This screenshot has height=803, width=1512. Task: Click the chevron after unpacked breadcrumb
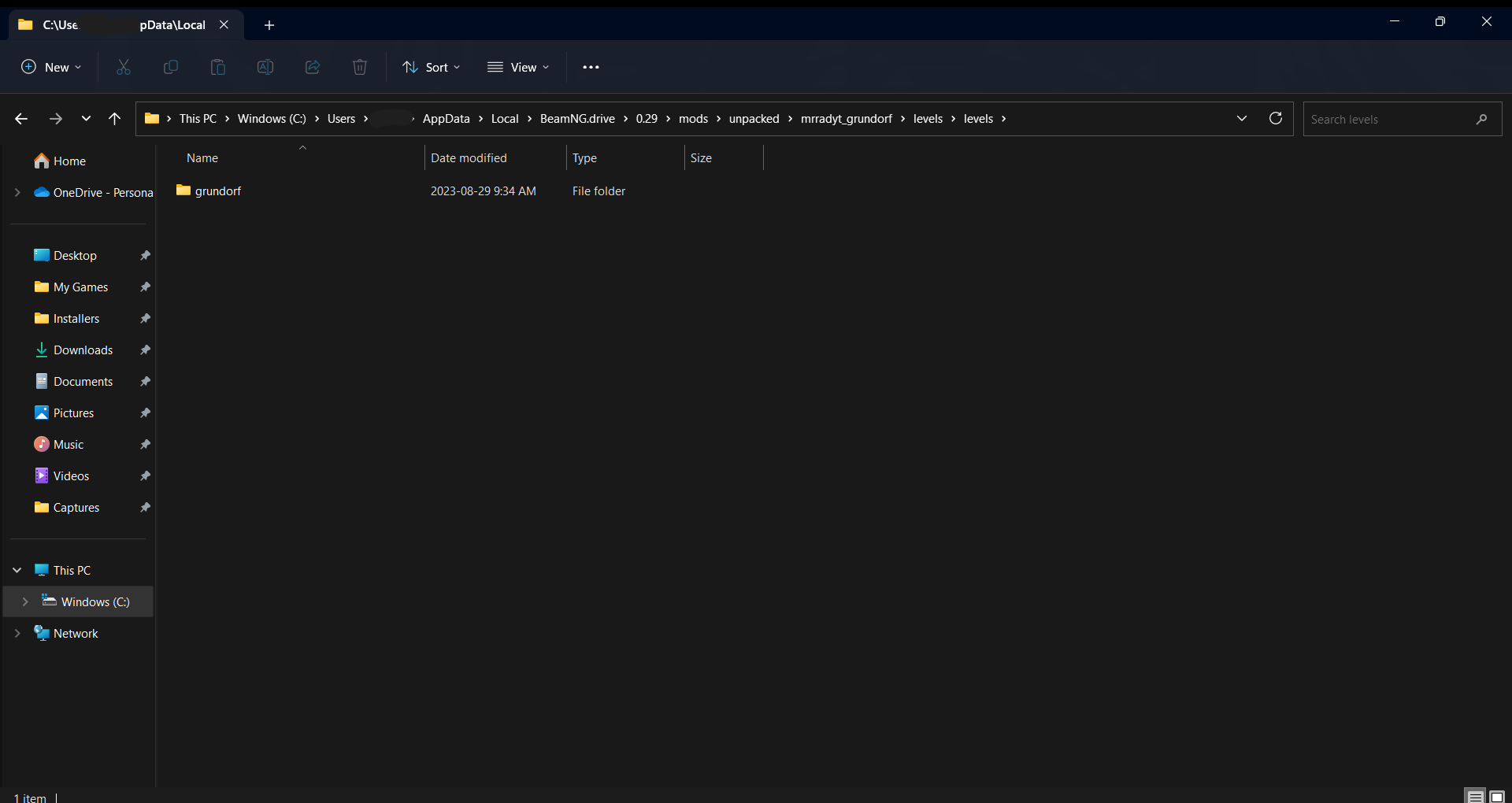tap(790, 119)
